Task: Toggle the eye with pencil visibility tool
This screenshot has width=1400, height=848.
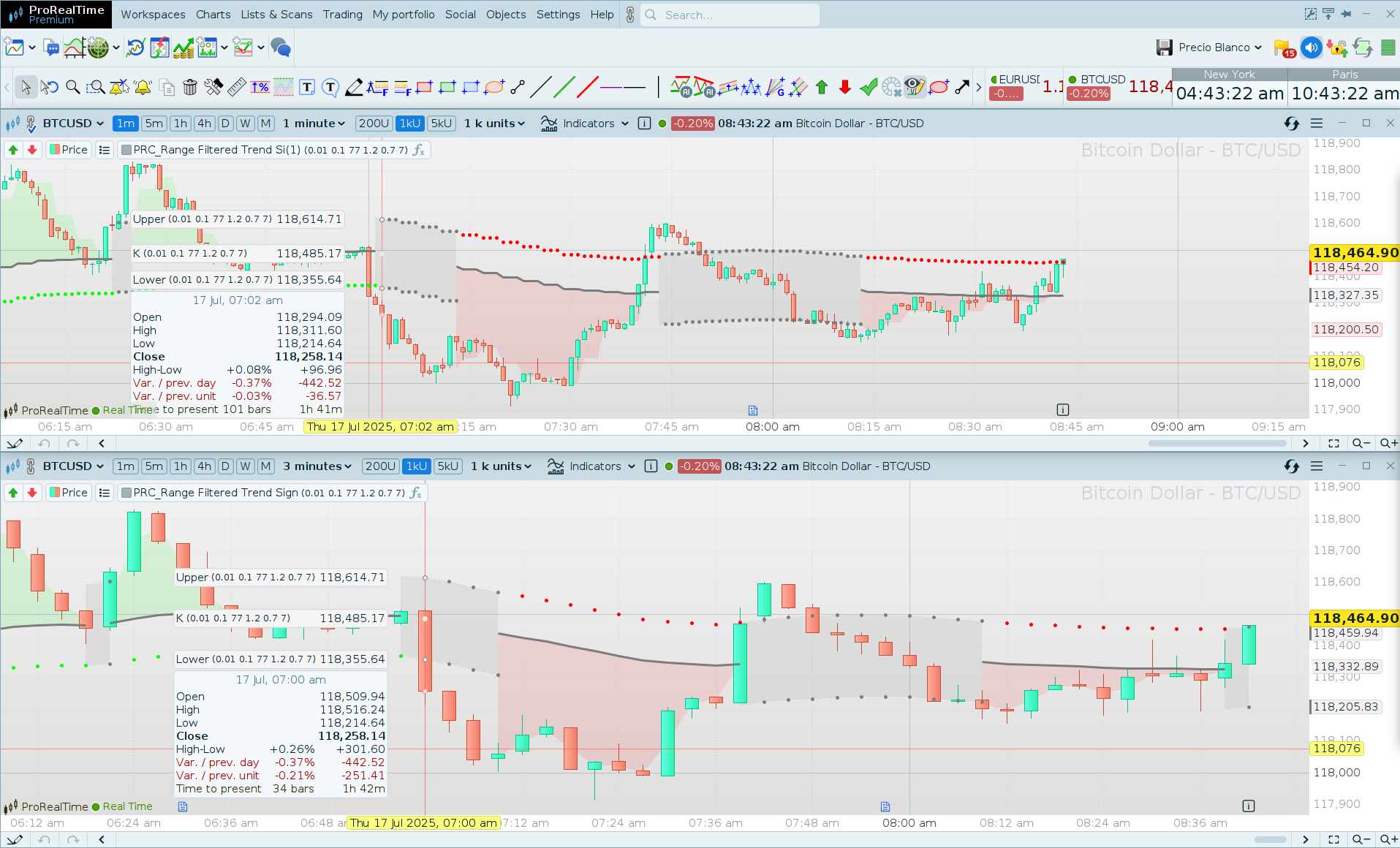Action: click(915, 88)
